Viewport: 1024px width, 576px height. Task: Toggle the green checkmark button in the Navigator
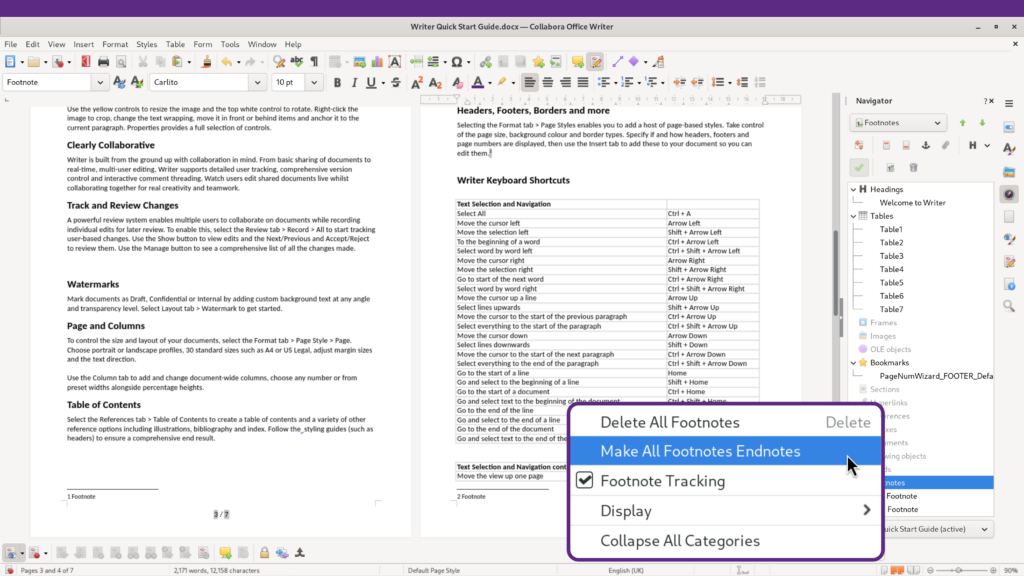click(x=859, y=168)
